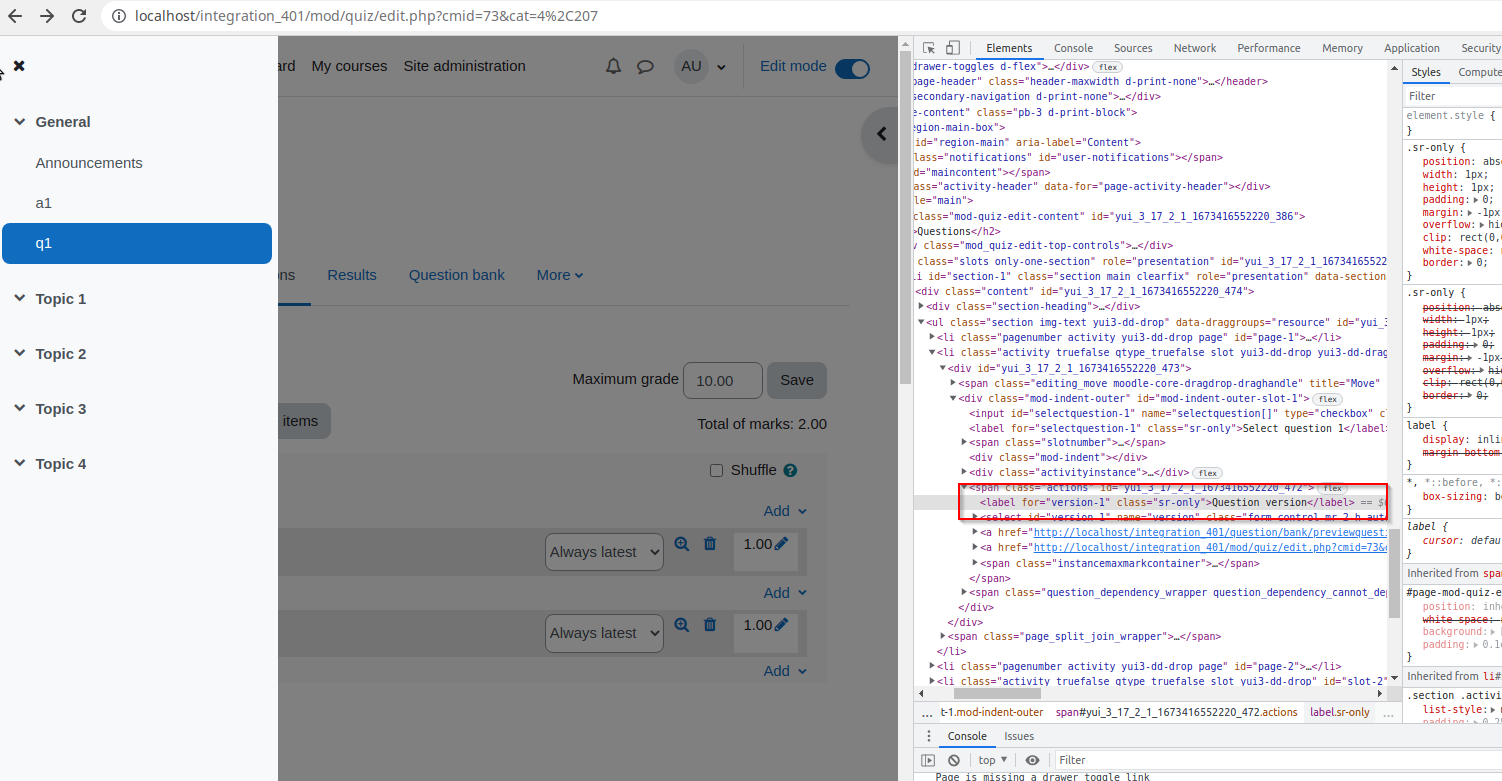
Task: Open Announcements in the course index
Action: point(89,163)
